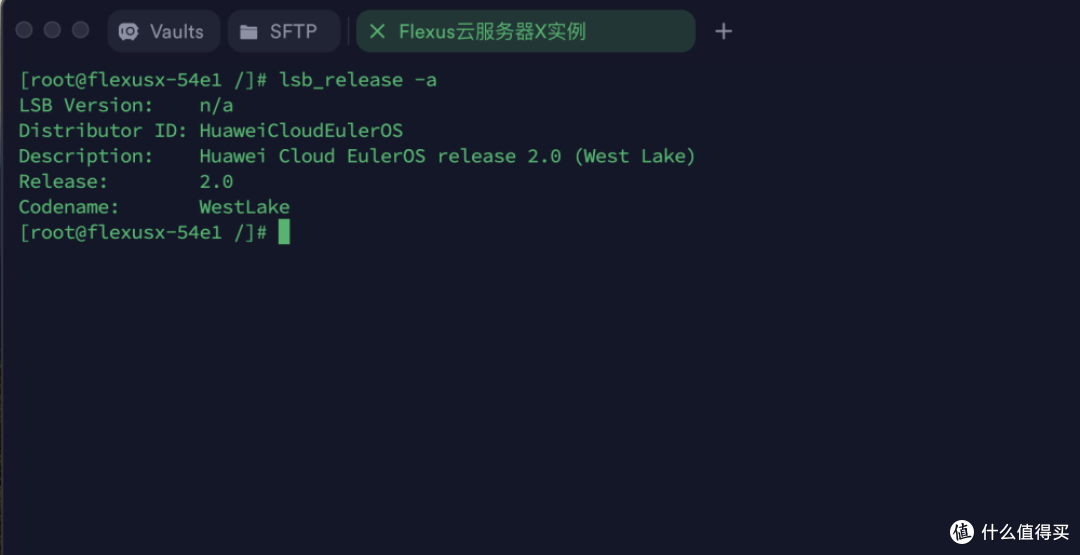
Task: Click the leftmost window close circle
Action: pos(24,30)
